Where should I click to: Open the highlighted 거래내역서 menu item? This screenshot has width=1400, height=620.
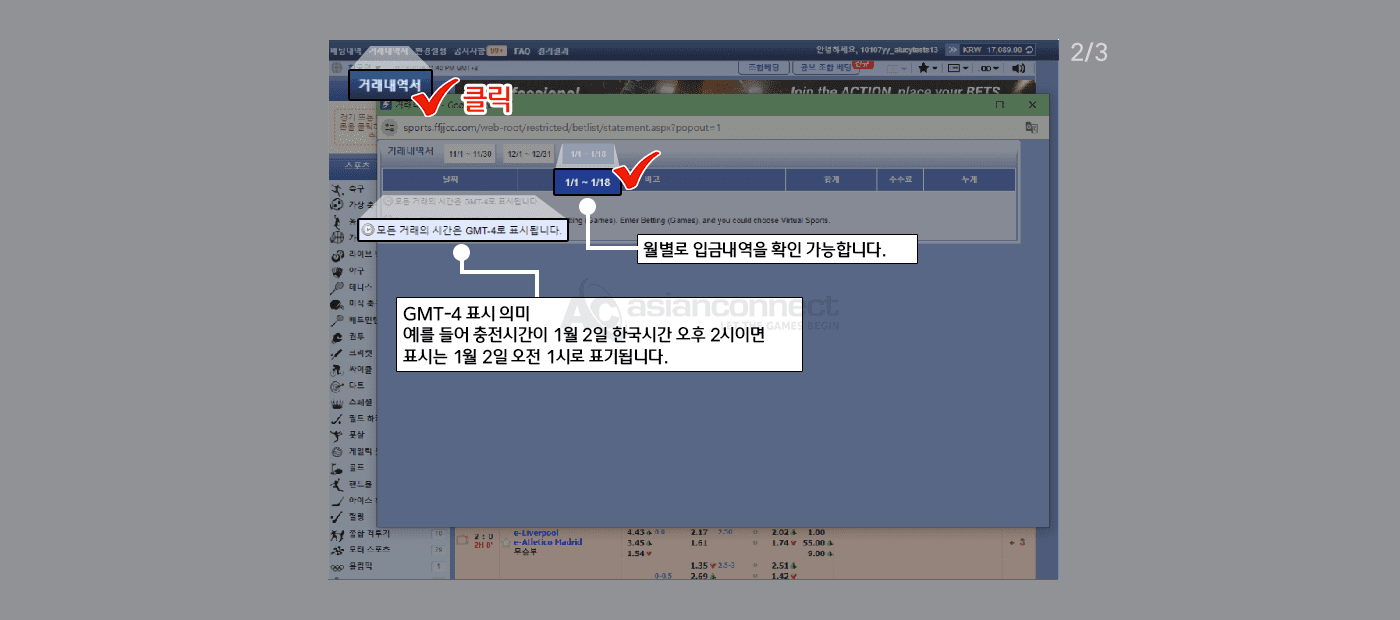(390, 85)
